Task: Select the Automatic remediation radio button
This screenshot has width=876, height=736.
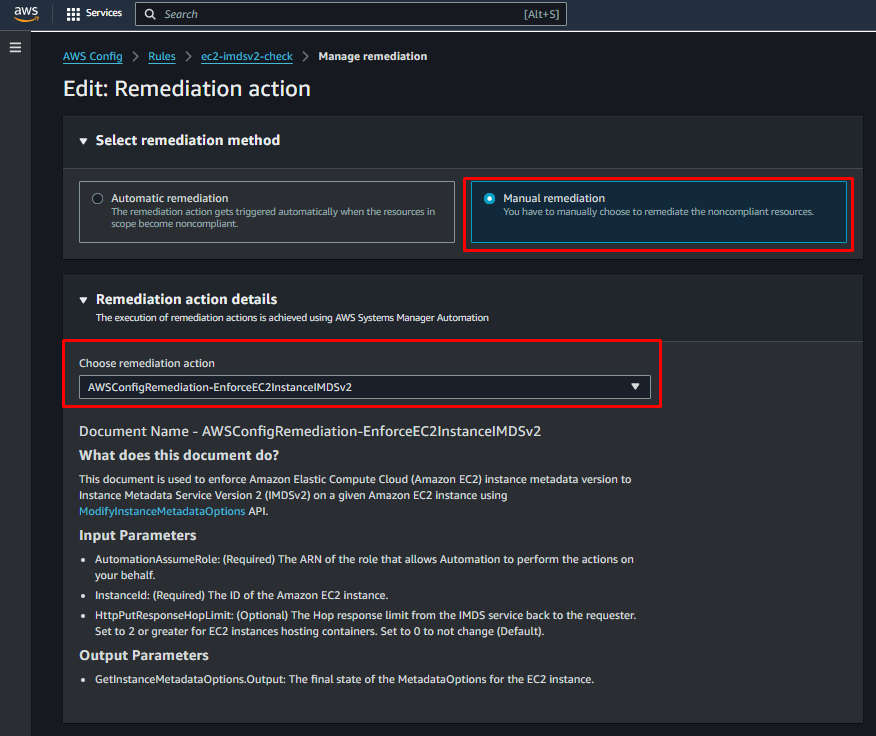Action: pyautogui.click(x=98, y=198)
